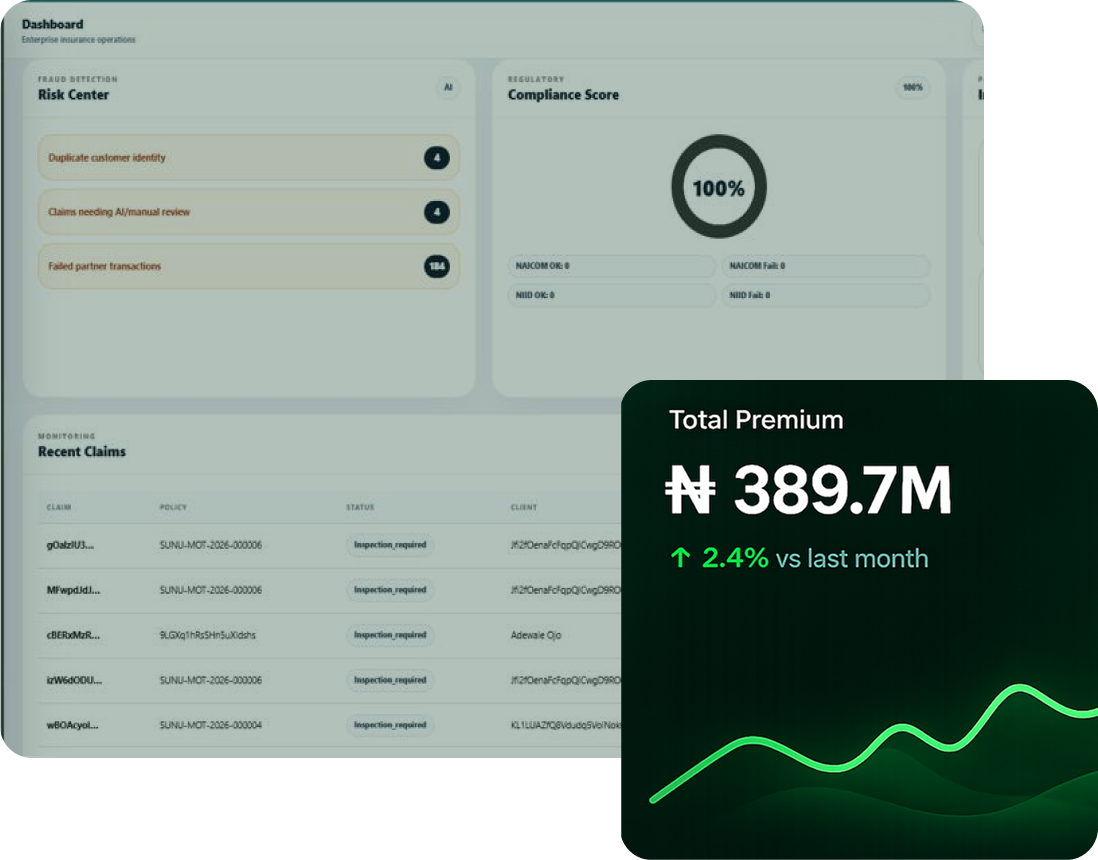Click the Status column header in Recent Claims
Image resolution: width=1098 pixels, height=860 pixels.
tap(360, 507)
